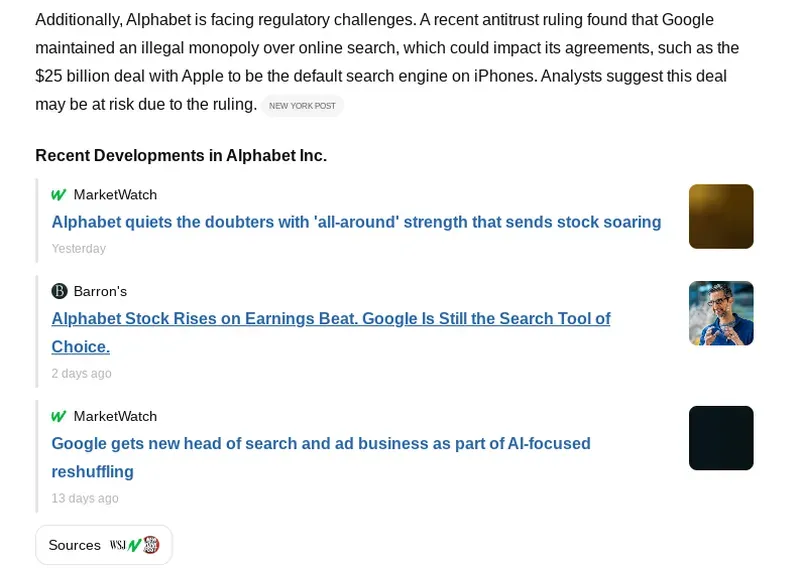800x568 pixels.
Task: Click MarketWatch logo above 'Google gets new head'
Action: point(59,416)
